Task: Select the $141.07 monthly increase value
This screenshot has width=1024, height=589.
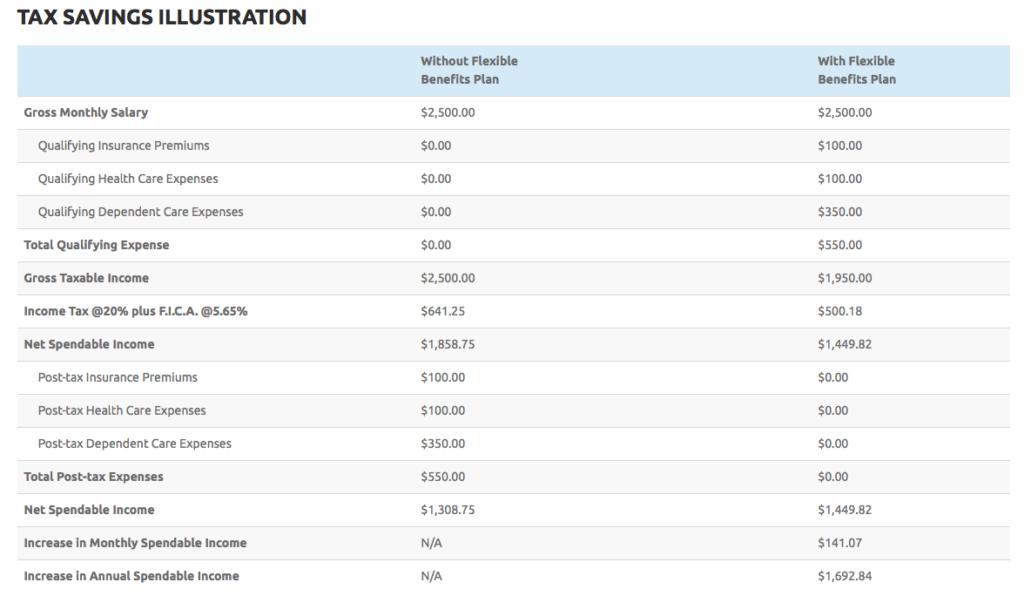Action: (840, 543)
